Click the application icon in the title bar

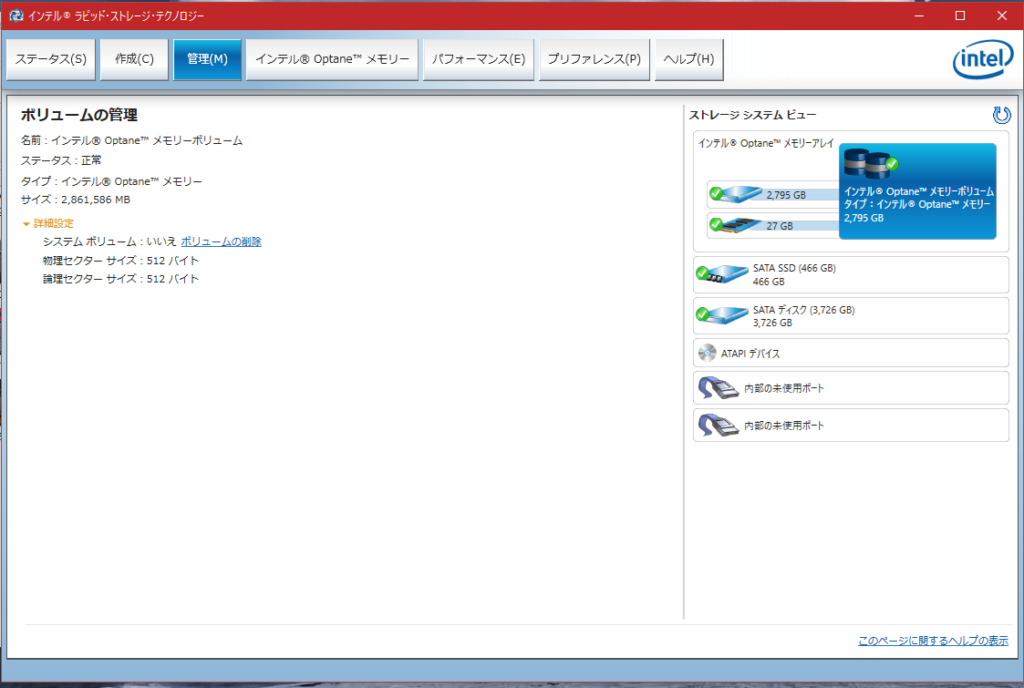16,15
